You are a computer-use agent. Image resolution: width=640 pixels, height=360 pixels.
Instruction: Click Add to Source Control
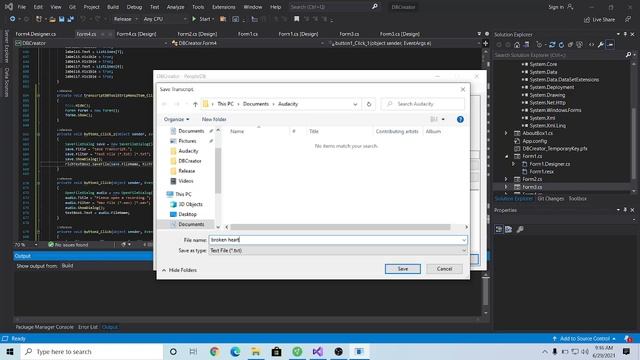click(x=584, y=338)
